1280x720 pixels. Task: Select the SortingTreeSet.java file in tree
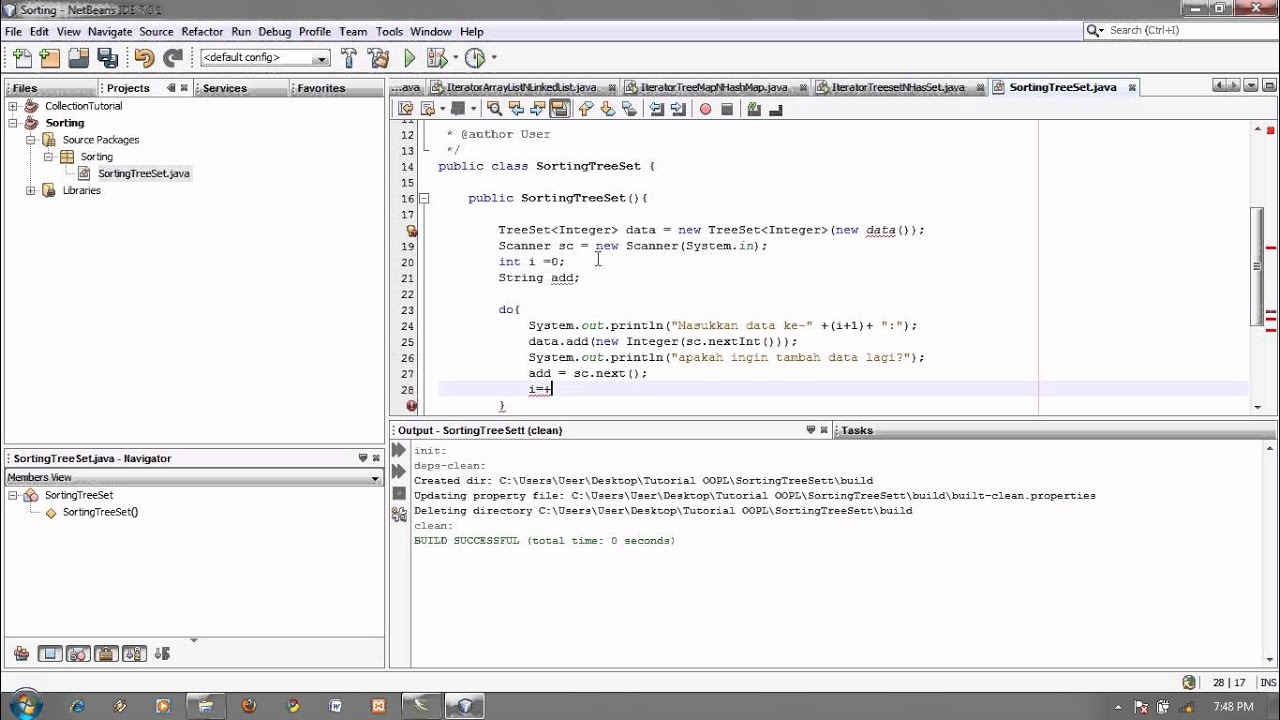pos(143,173)
